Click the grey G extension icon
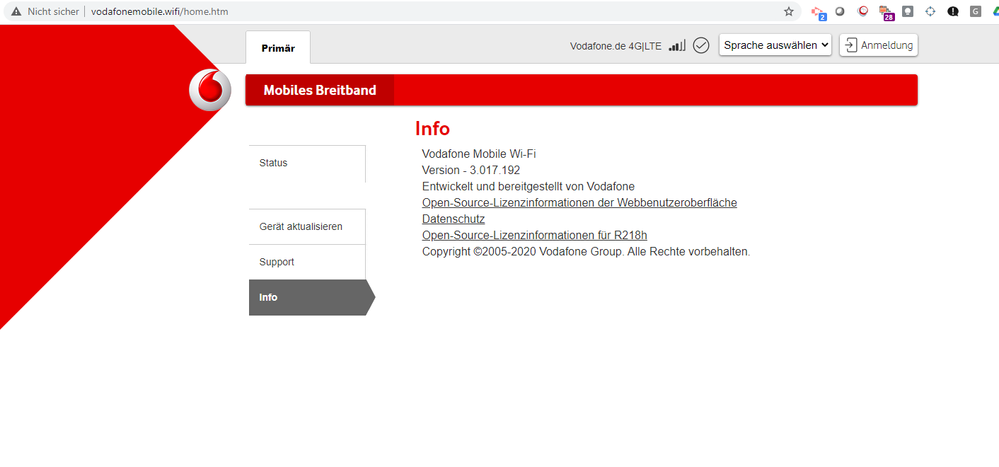Viewport: 999px width, 467px height. click(x=975, y=11)
